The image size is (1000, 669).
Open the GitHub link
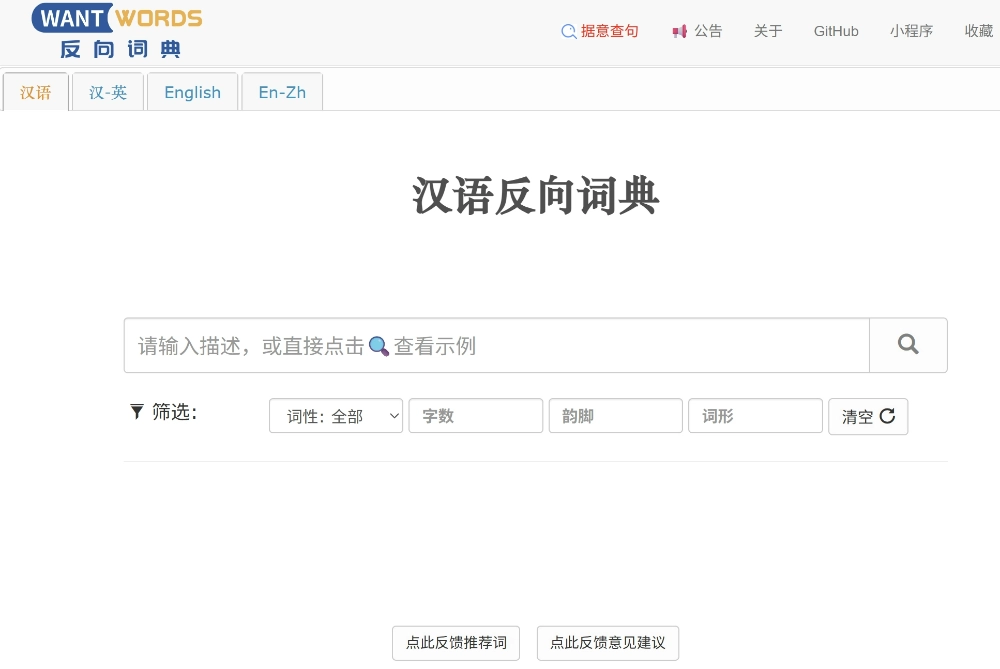click(x=836, y=31)
